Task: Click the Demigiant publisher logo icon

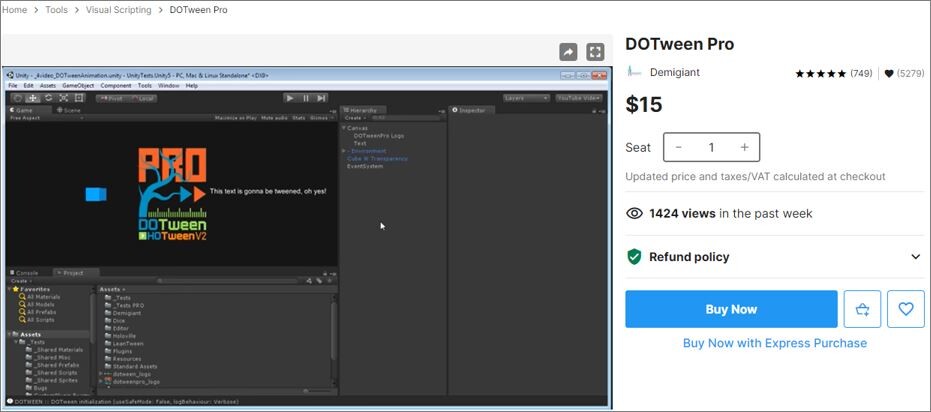Action: 634,72
